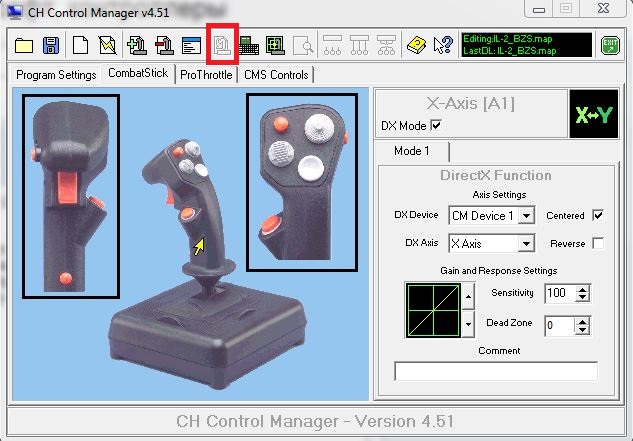Viewport: 633px width, 441px height.
Task: Click the greyed joystick download icon in toolbar
Action: [x=222, y=44]
